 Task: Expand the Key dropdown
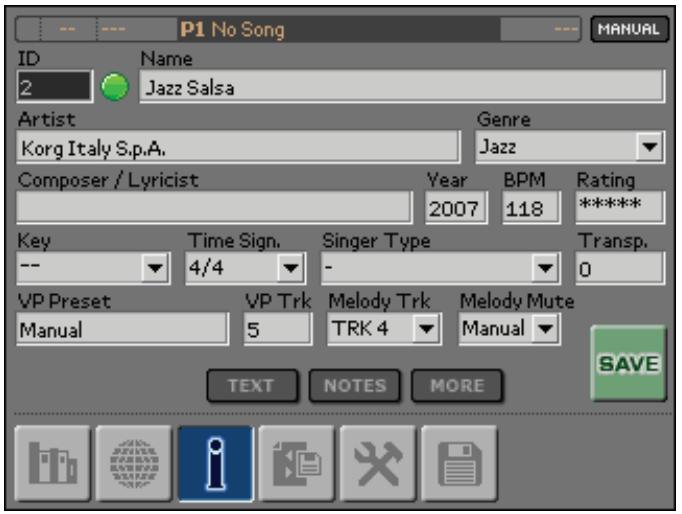[94, 268]
